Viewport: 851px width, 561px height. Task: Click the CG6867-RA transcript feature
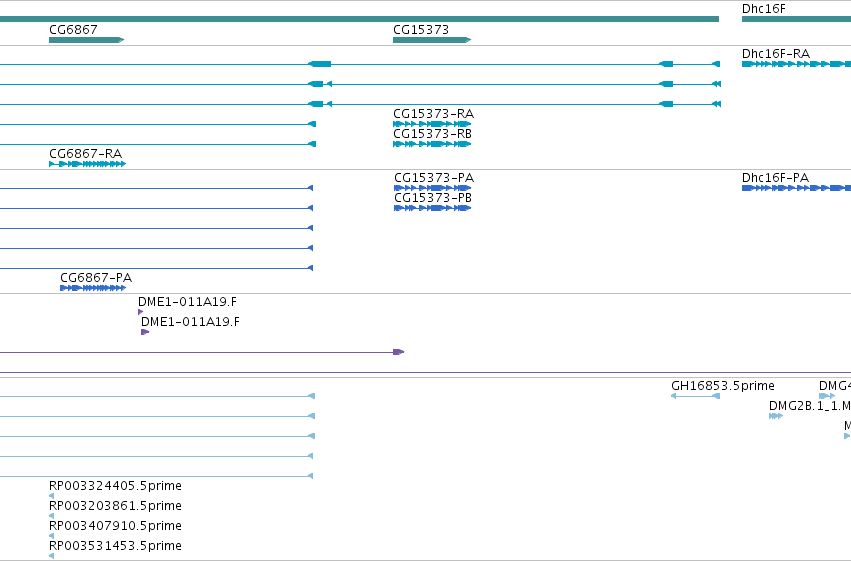click(x=87, y=164)
